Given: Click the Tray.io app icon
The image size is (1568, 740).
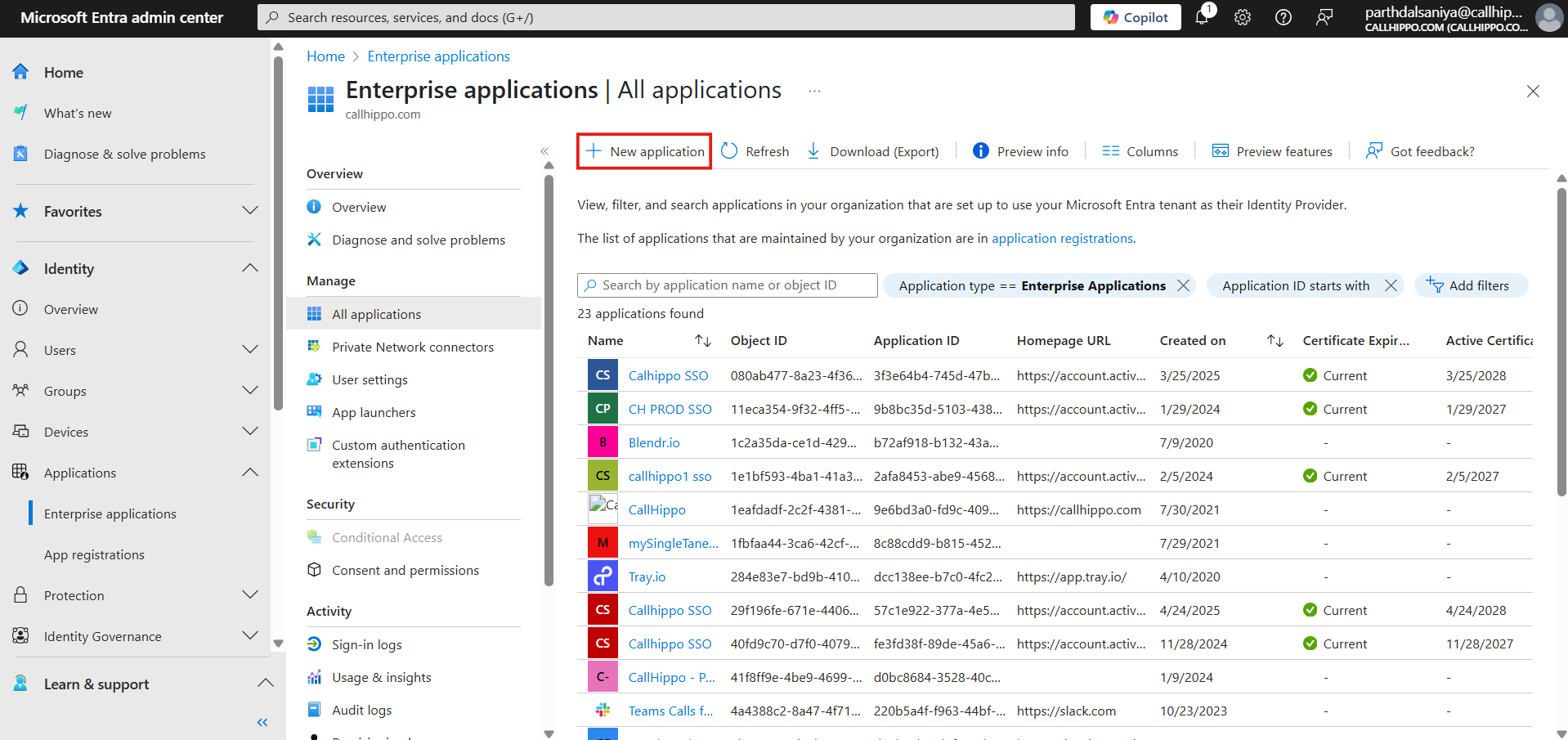Looking at the screenshot, I should (603, 576).
